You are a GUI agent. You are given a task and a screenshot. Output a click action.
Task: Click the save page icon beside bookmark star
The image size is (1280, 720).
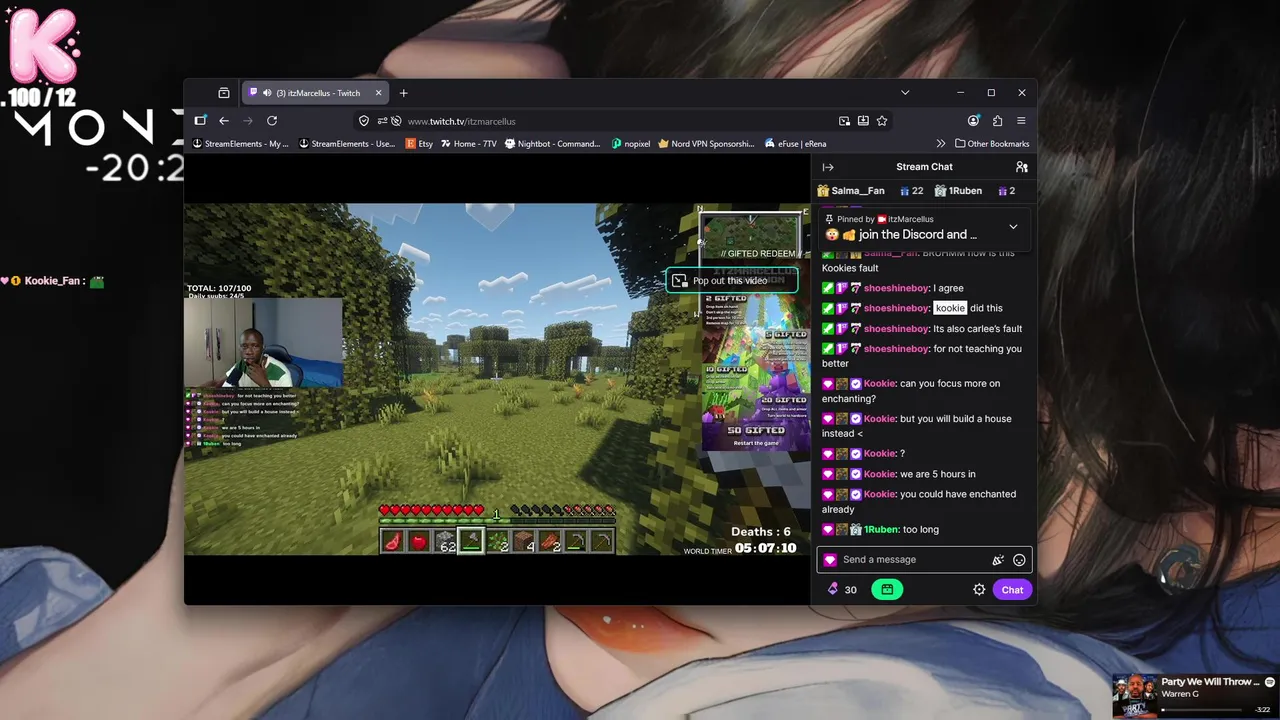[863, 121]
